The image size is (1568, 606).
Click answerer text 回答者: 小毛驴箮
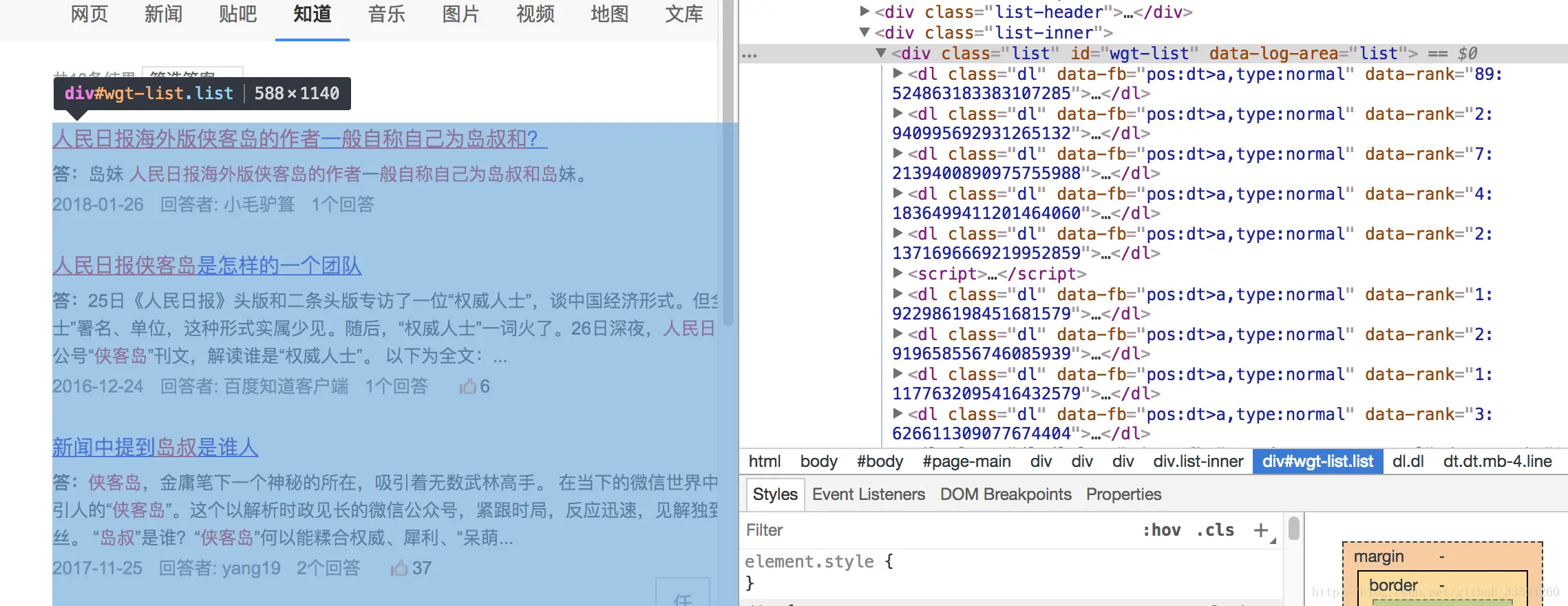pos(227,205)
